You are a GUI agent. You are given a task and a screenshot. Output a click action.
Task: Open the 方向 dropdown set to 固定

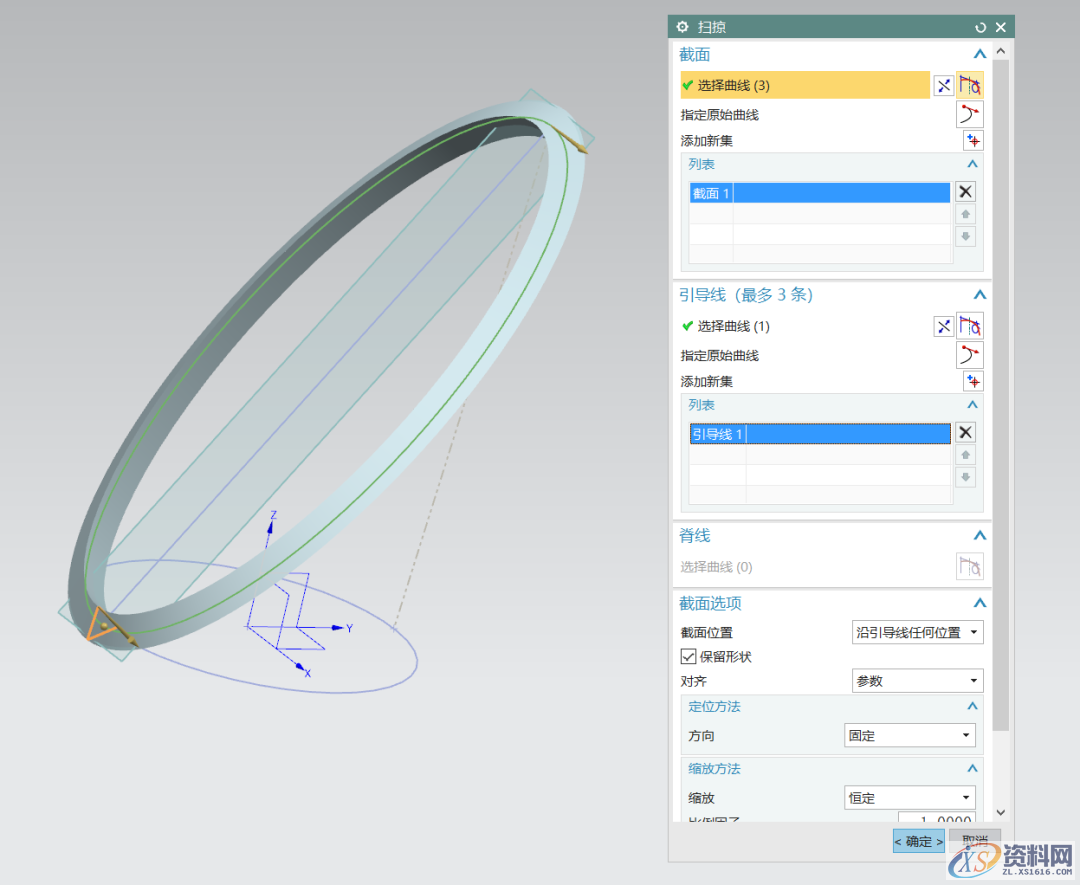(909, 736)
